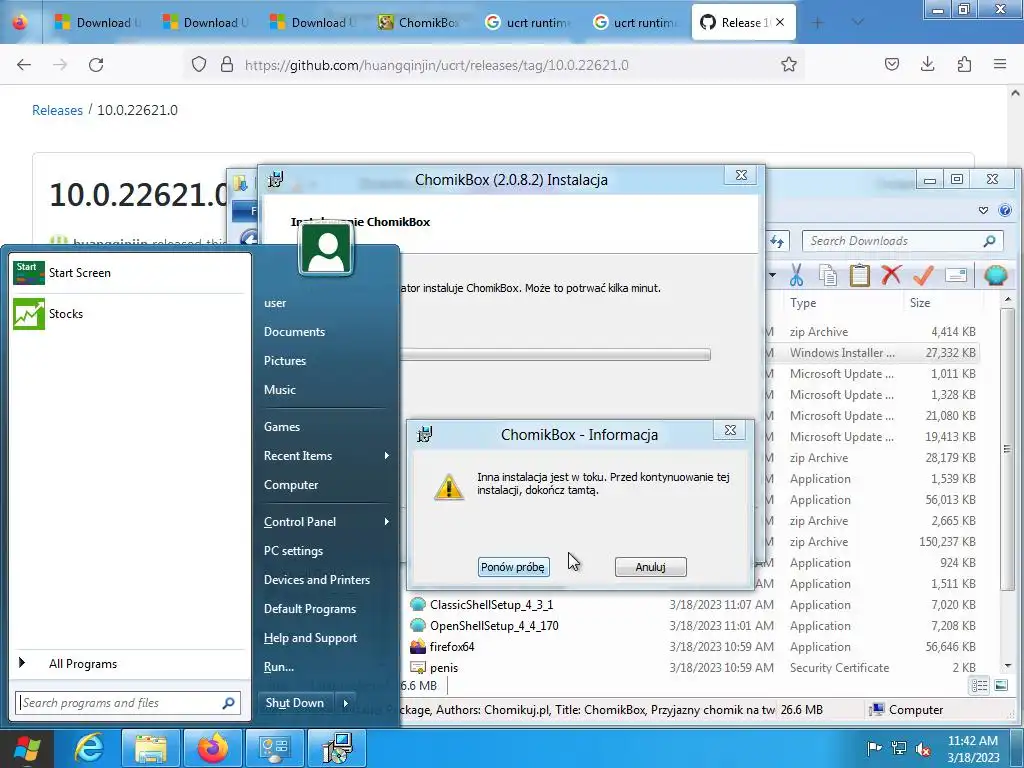The image size is (1024, 768).
Task: Open Devices and Printers
Action: [x=317, y=580]
